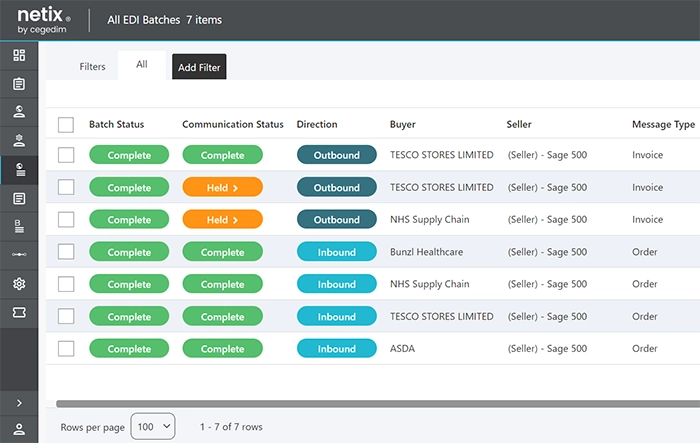Open the letter B with lines sidebar icon

[19, 226]
